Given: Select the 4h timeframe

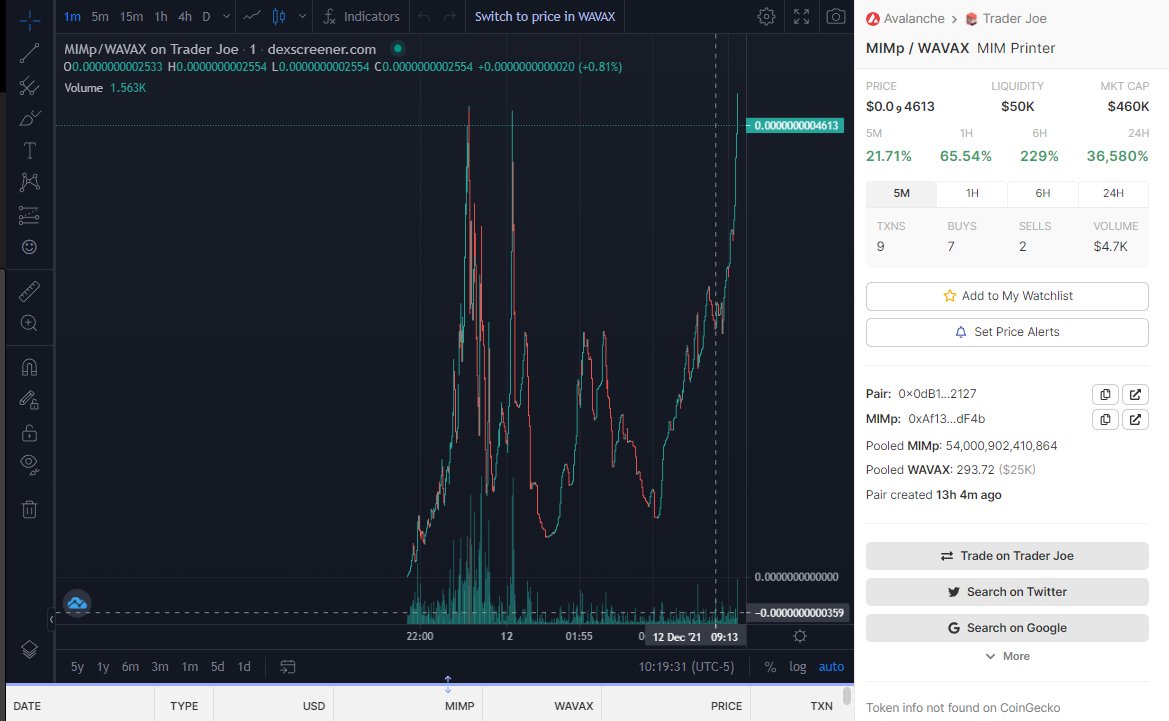Looking at the screenshot, I should pyautogui.click(x=185, y=16).
